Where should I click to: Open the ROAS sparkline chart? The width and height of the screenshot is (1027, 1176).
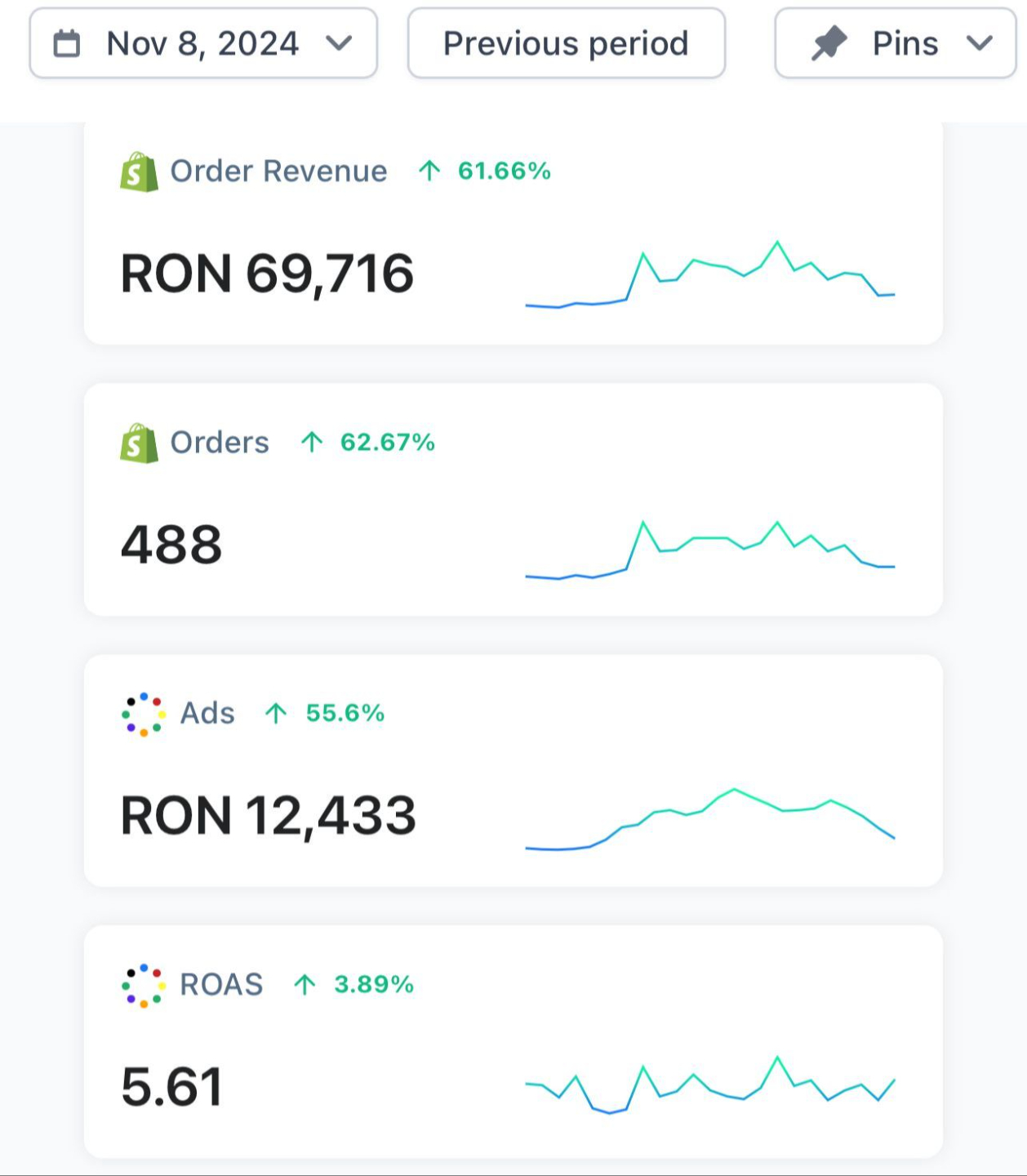(x=710, y=1085)
